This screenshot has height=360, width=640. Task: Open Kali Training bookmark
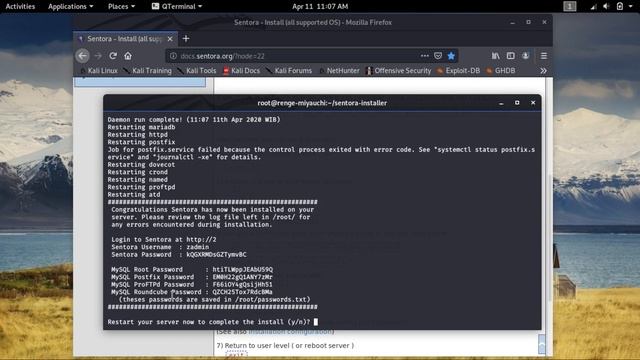tap(148, 71)
